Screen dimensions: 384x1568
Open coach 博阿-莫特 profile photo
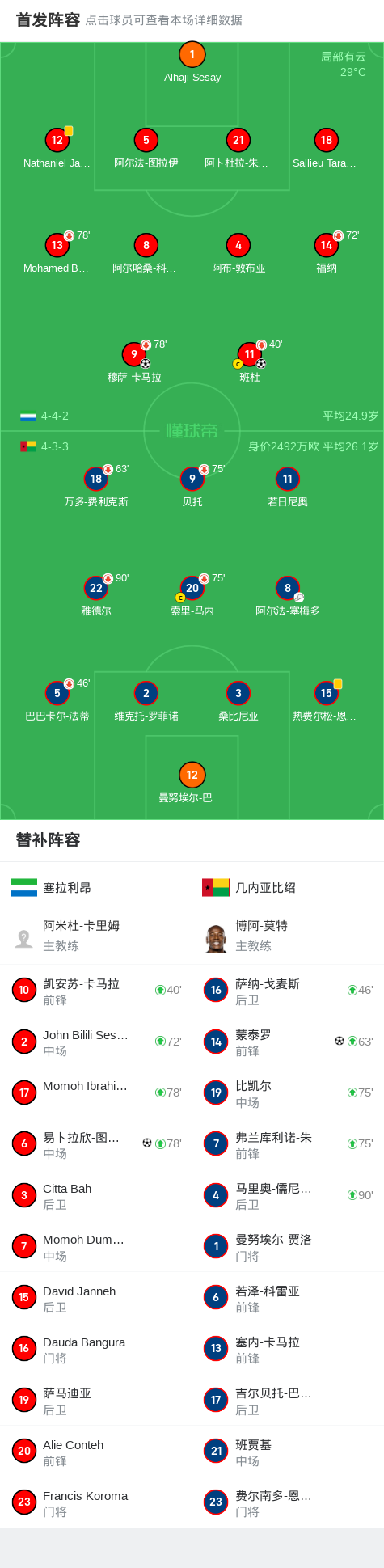tap(216, 938)
